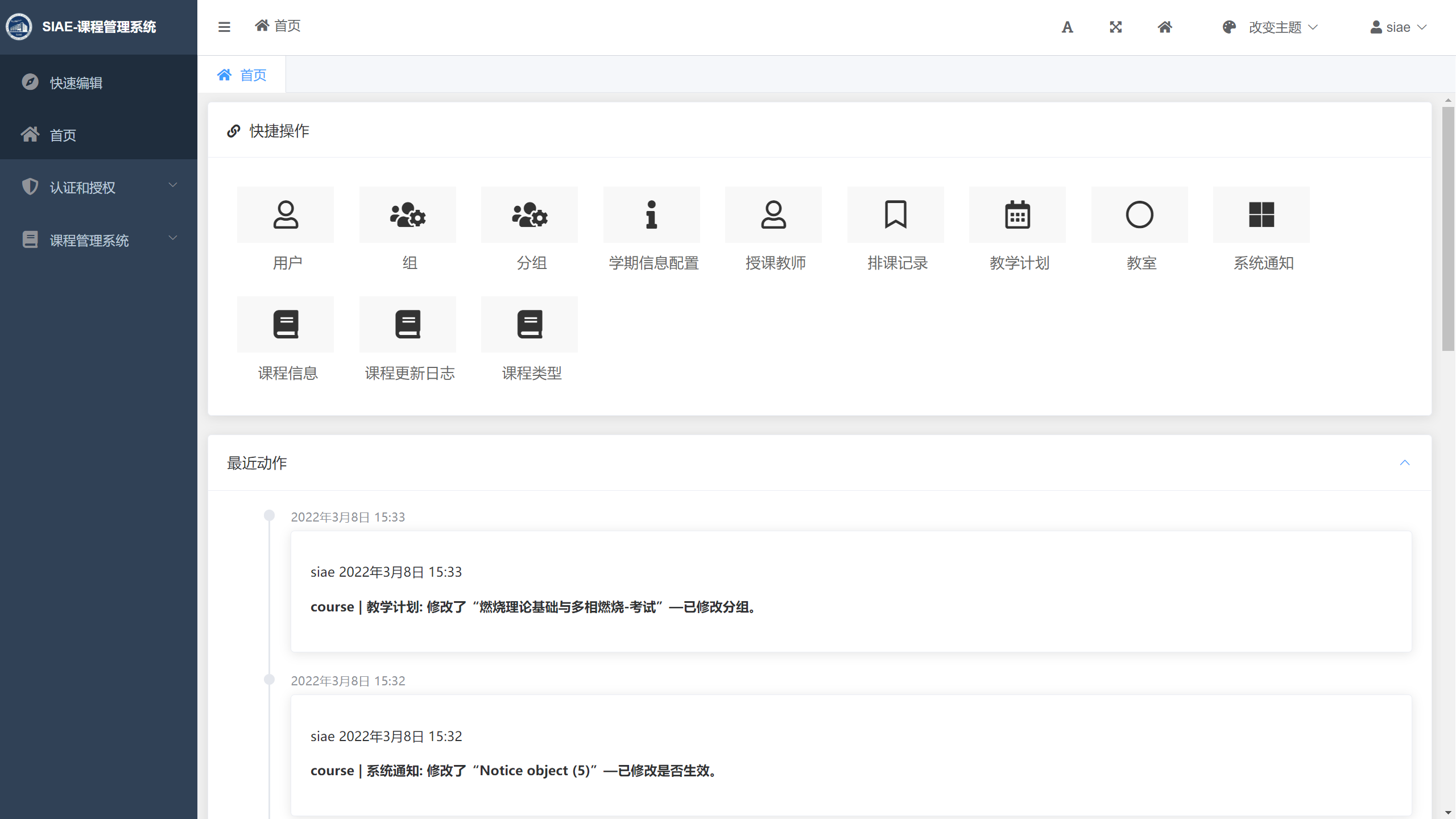Open the 改变主题 theme dropdown
1456x819 pixels.
(x=1271, y=27)
